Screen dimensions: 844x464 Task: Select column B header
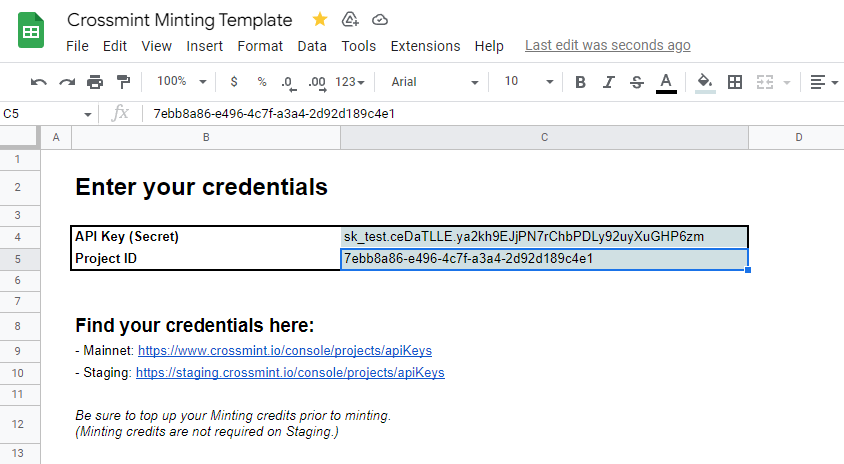click(x=206, y=137)
